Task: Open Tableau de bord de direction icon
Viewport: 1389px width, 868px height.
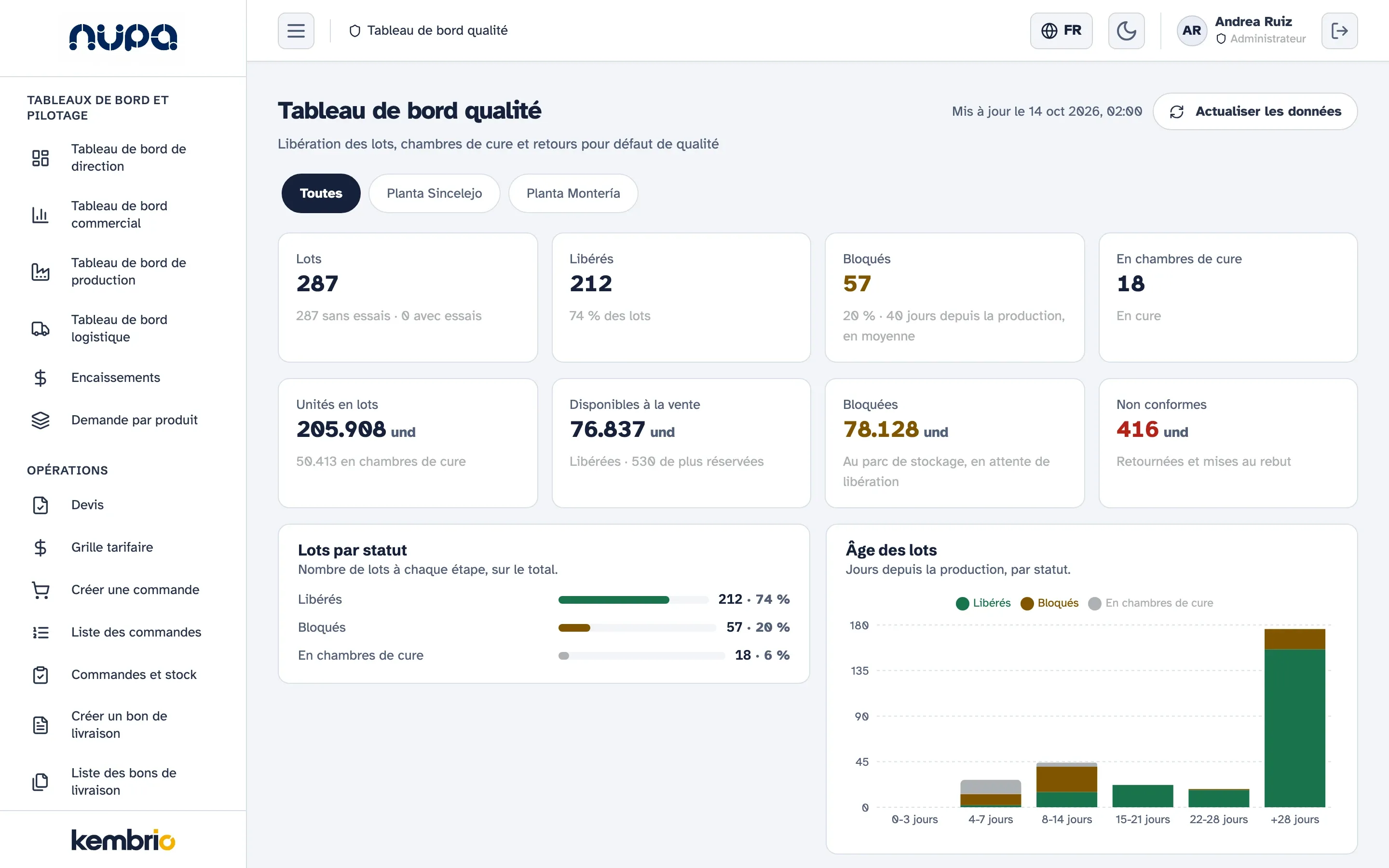Action: 40,158
